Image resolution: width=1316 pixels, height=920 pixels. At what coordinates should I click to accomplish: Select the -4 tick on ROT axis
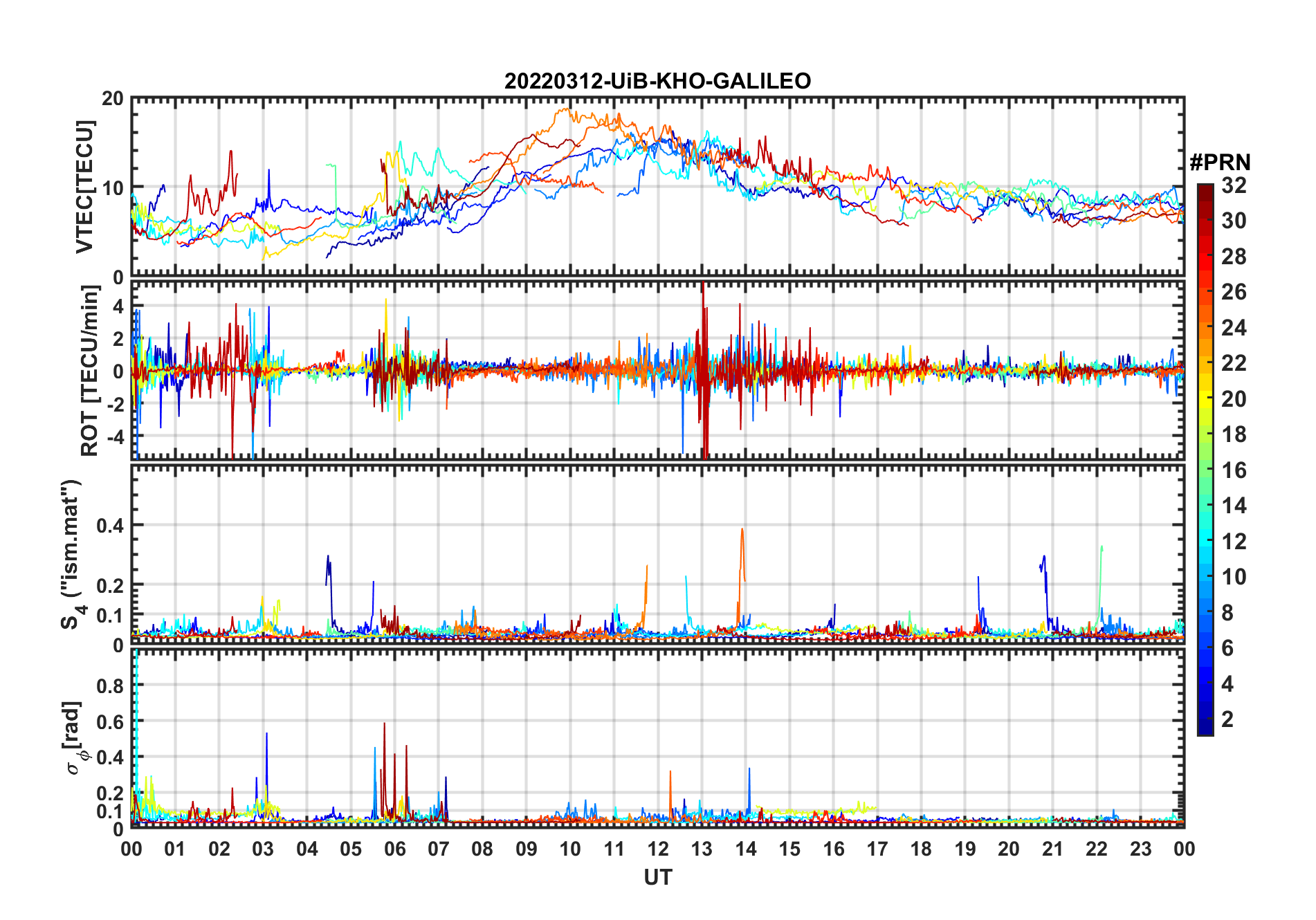click(x=115, y=437)
